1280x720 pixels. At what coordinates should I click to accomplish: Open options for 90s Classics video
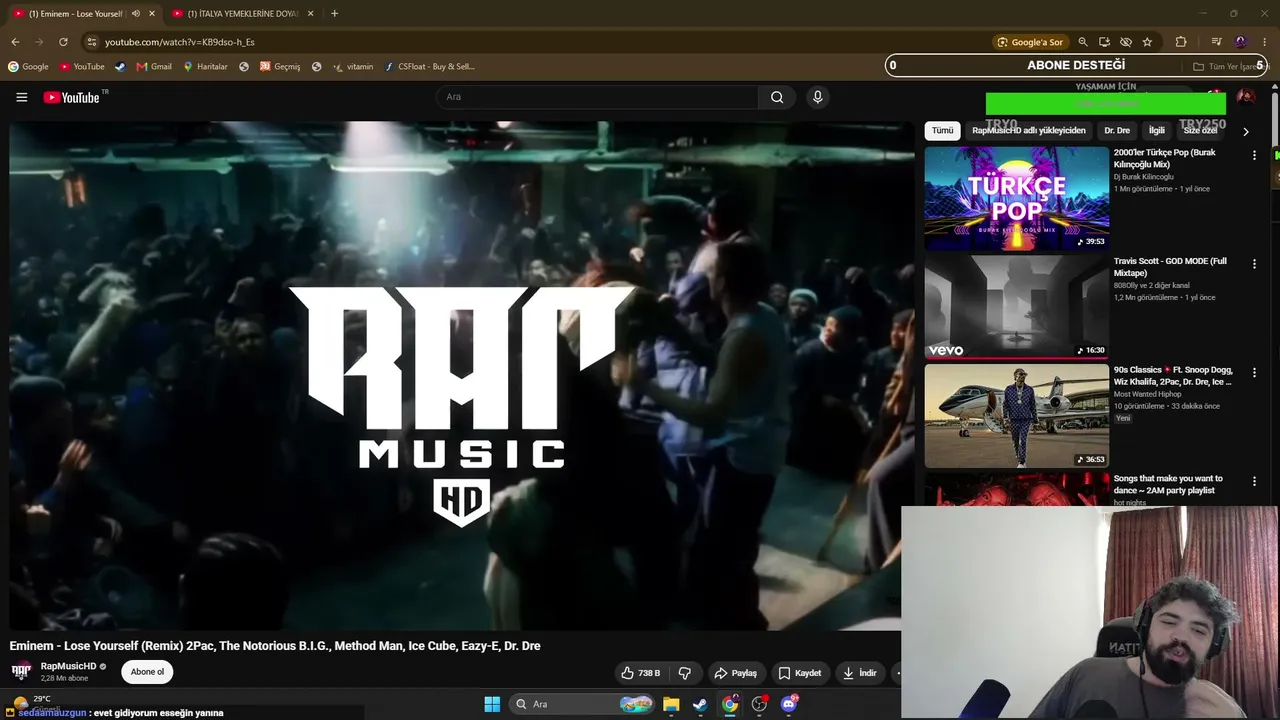pos(1254,373)
